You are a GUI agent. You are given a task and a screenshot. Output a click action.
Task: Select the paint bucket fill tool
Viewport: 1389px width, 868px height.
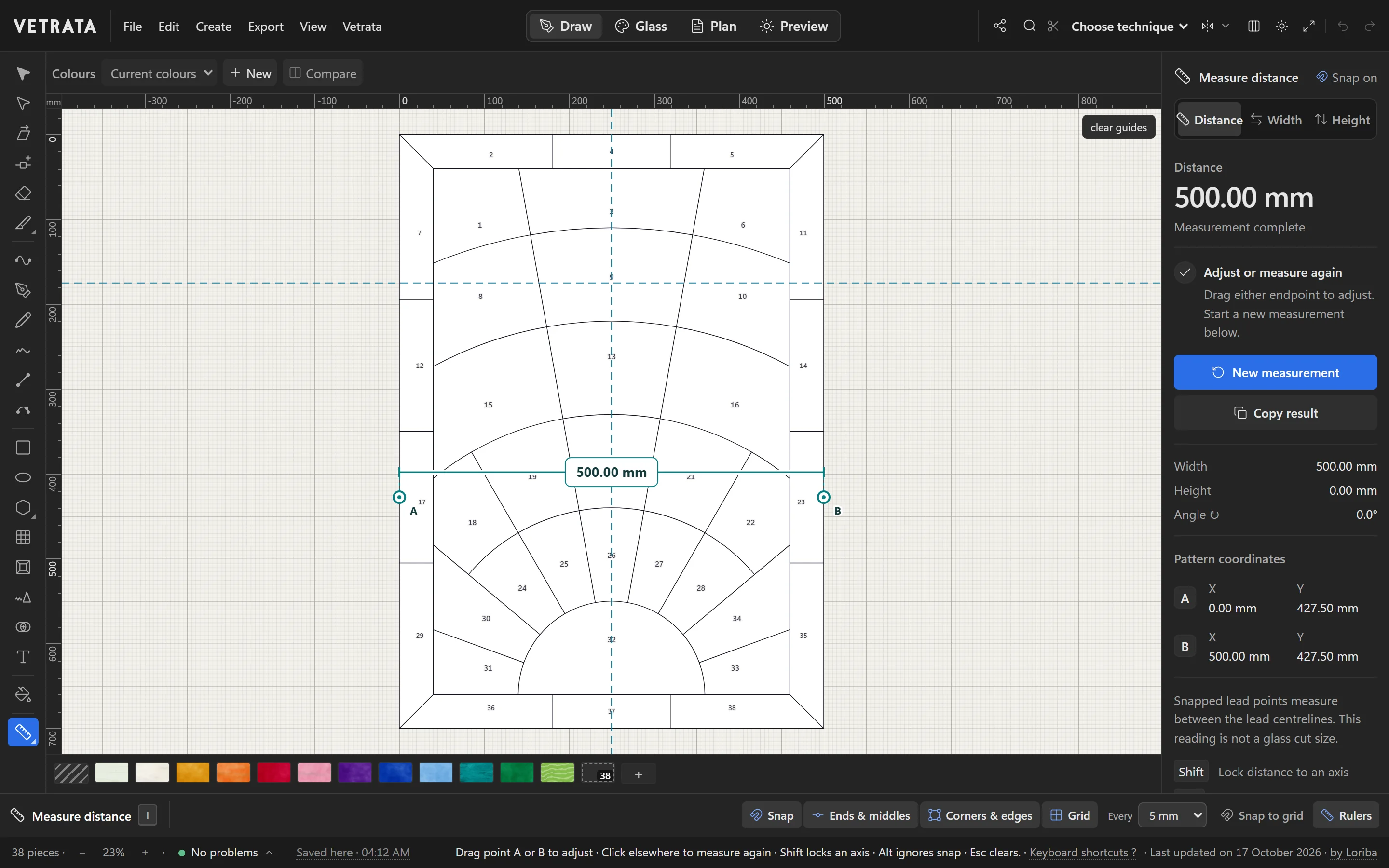pos(23,694)
